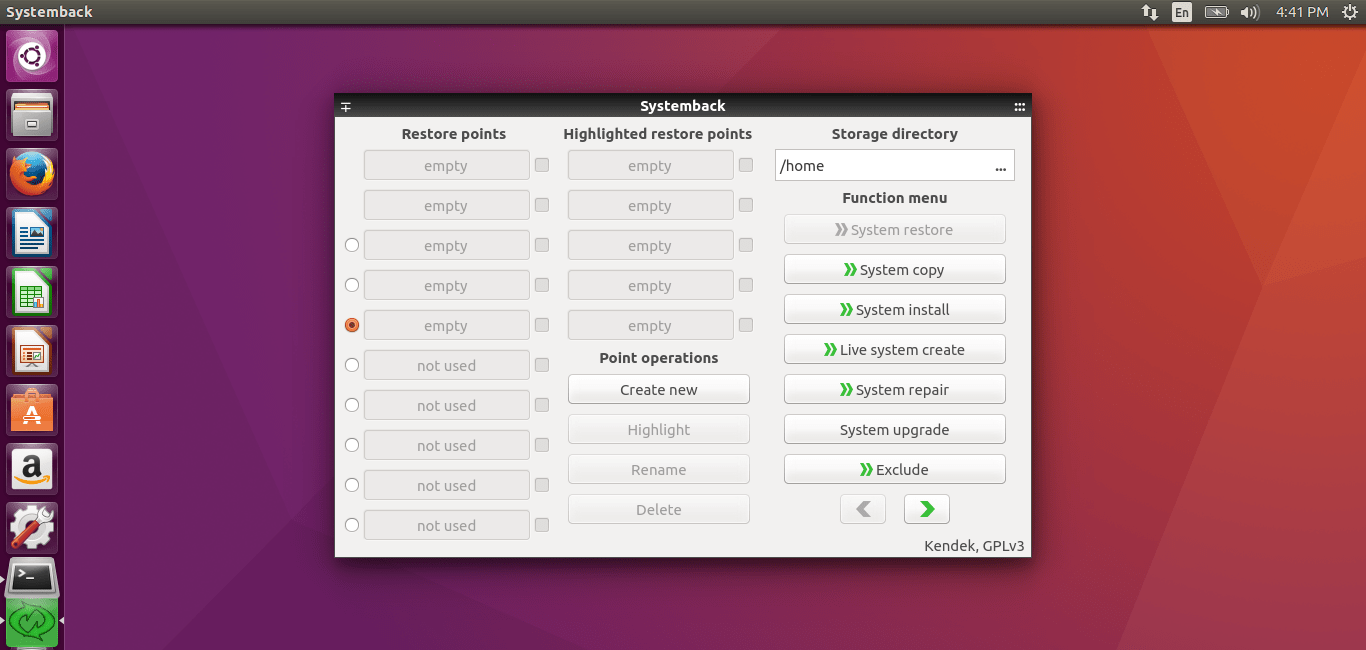
Task: Browse storage directory with the ... button
Action: coord(1001,166)
